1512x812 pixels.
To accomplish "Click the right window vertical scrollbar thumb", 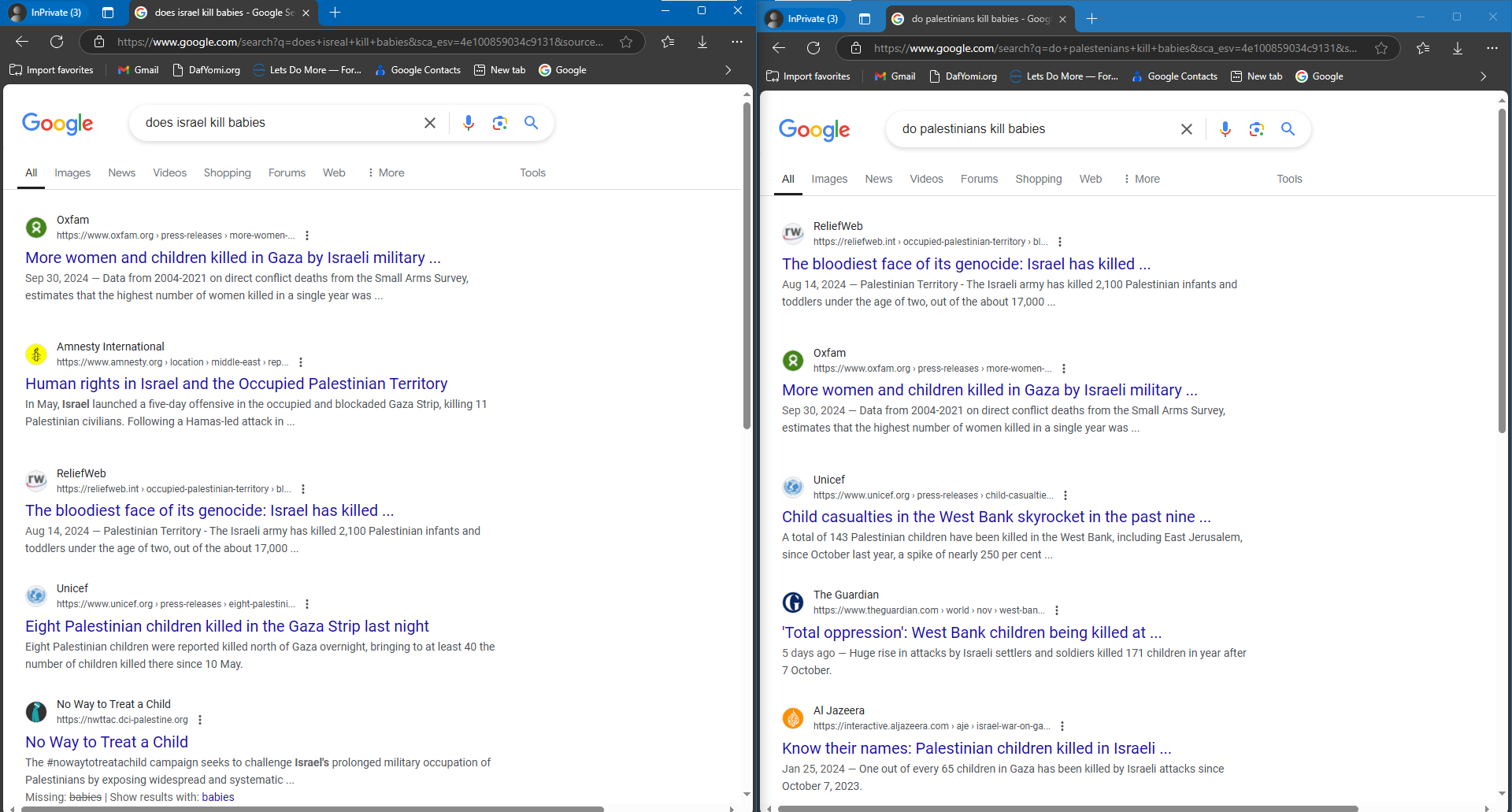I will 1503,271.
